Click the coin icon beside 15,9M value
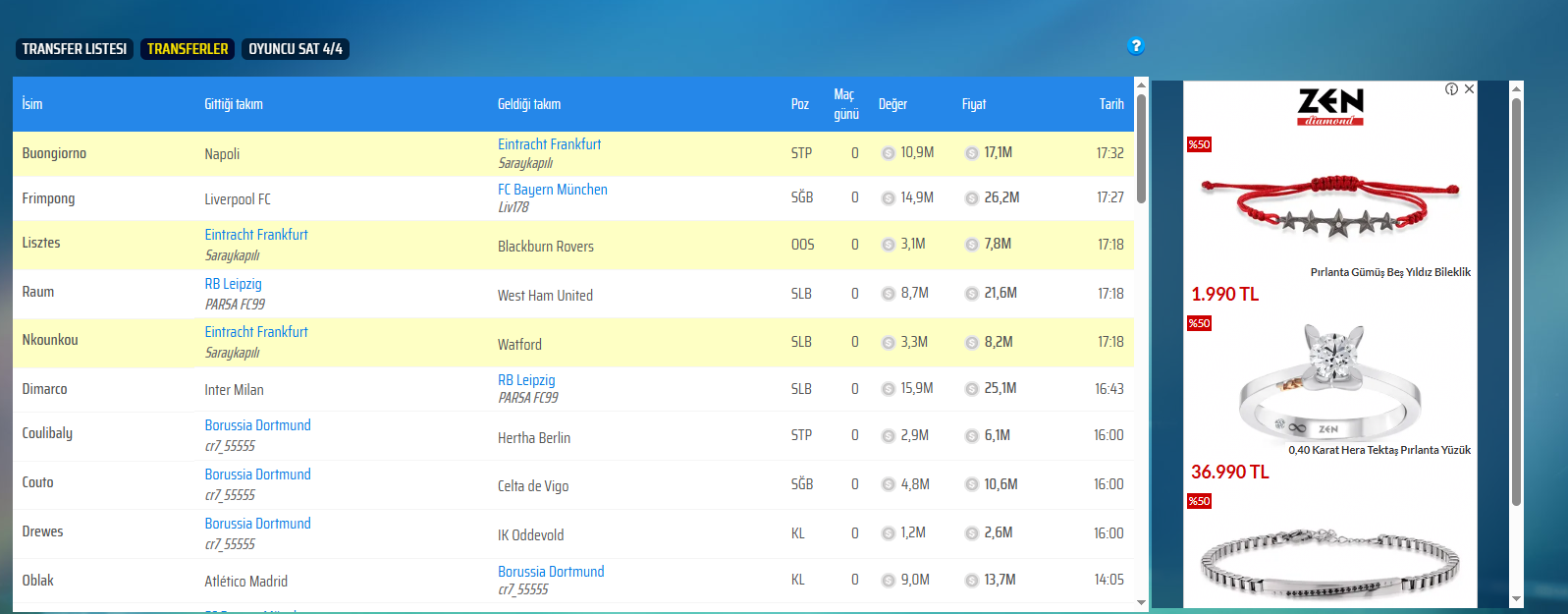The width and height of the screenshot is (1568, 614). coord(888,389)
